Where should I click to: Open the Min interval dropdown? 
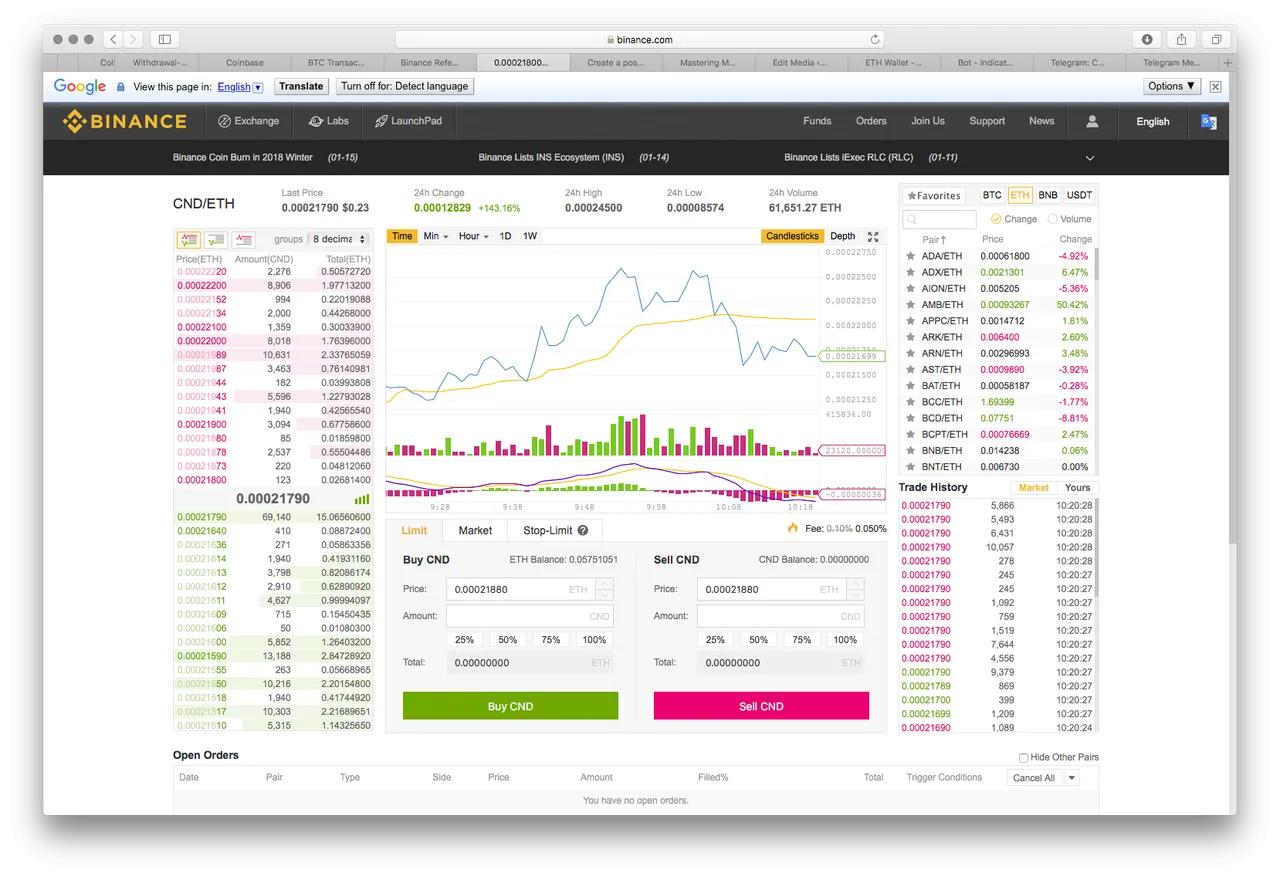pyautogui.click(x=435, y=236)
